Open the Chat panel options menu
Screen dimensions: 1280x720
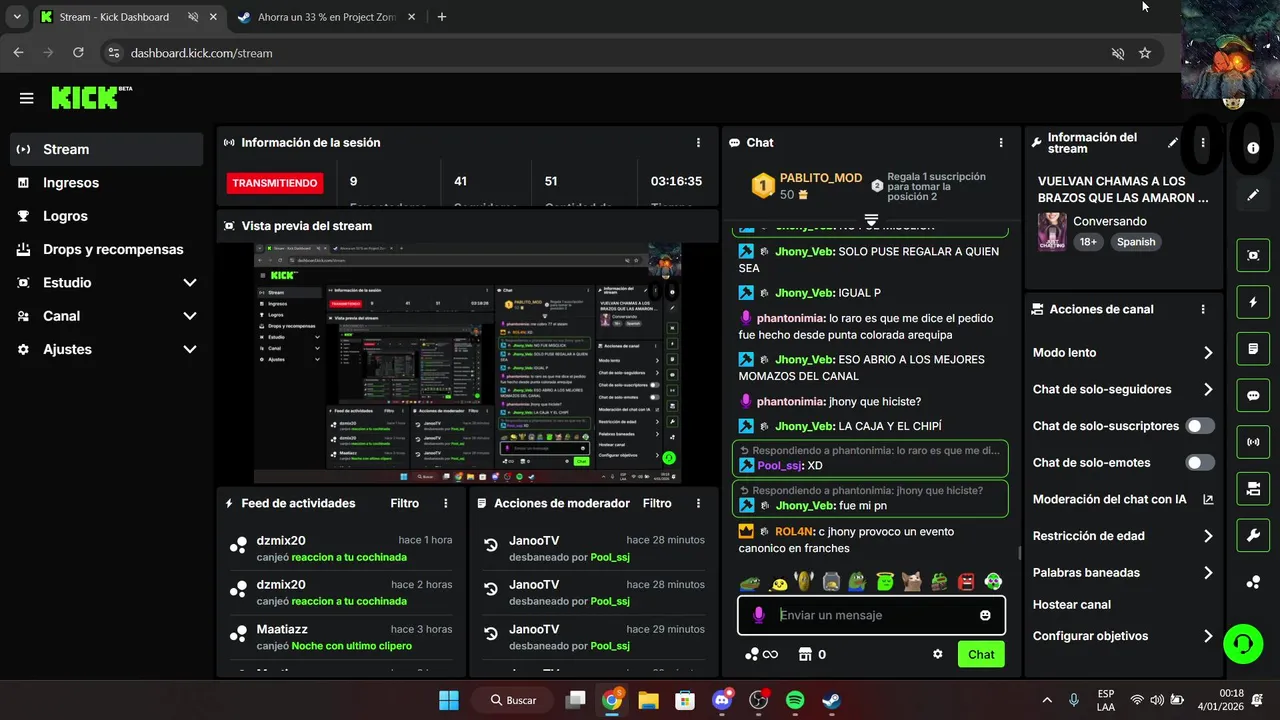coord(1001,143)
